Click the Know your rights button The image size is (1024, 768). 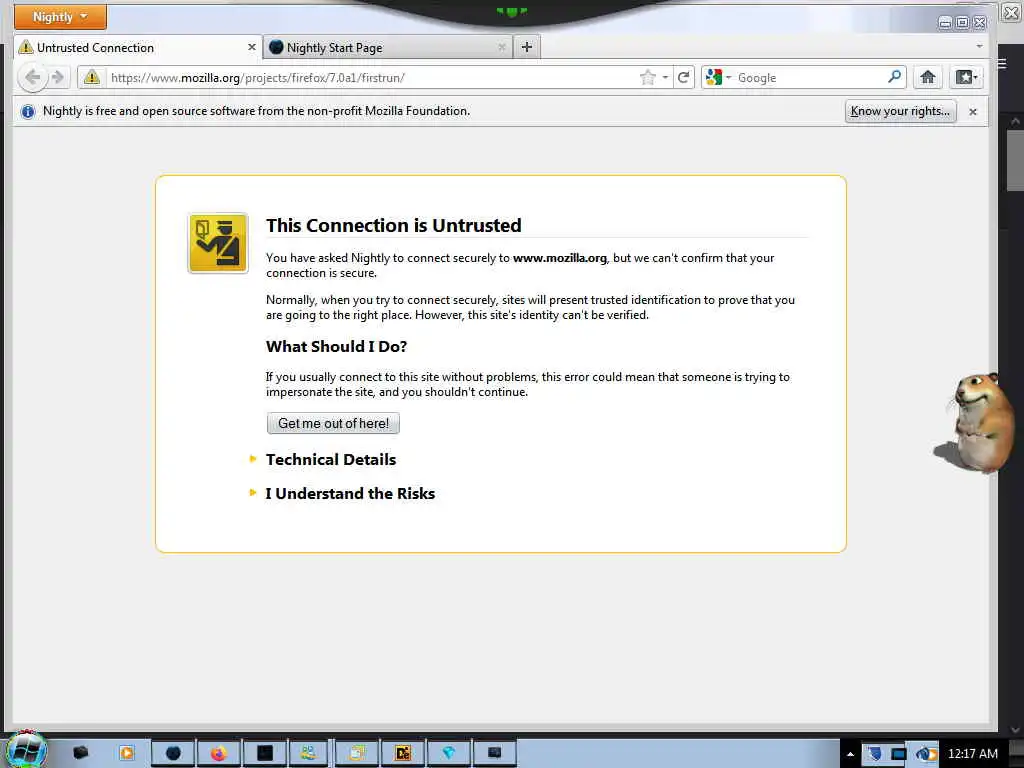click(x=900, y=111)
